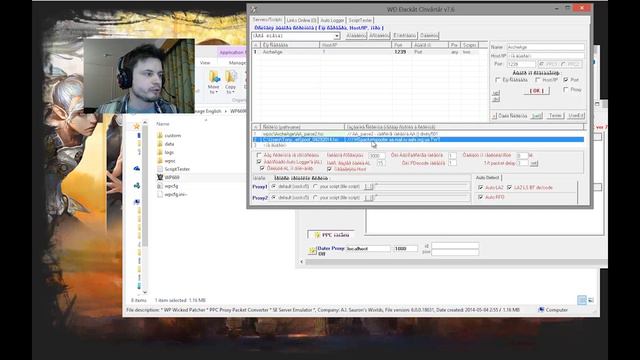The image size is (640, 360).
Task: Enable the Host/IP match checkbox
Action: pyautogui.click(x=538, y=80)
